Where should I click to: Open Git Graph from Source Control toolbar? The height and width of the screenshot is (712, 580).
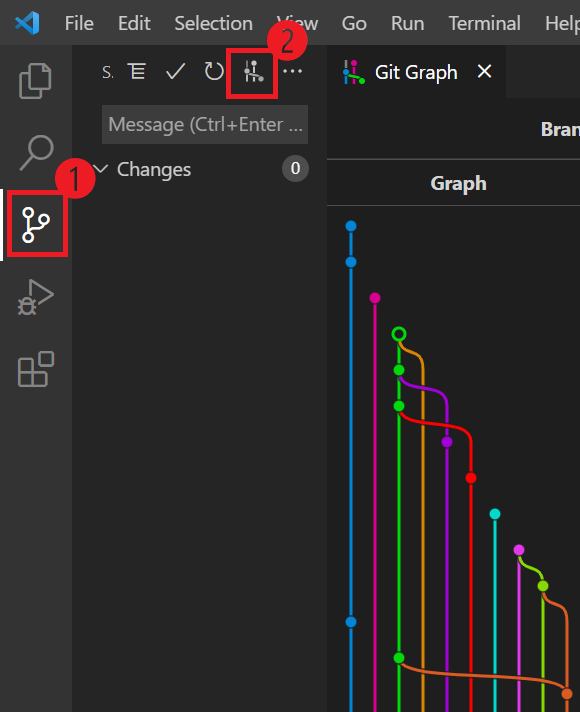(253, 71)
